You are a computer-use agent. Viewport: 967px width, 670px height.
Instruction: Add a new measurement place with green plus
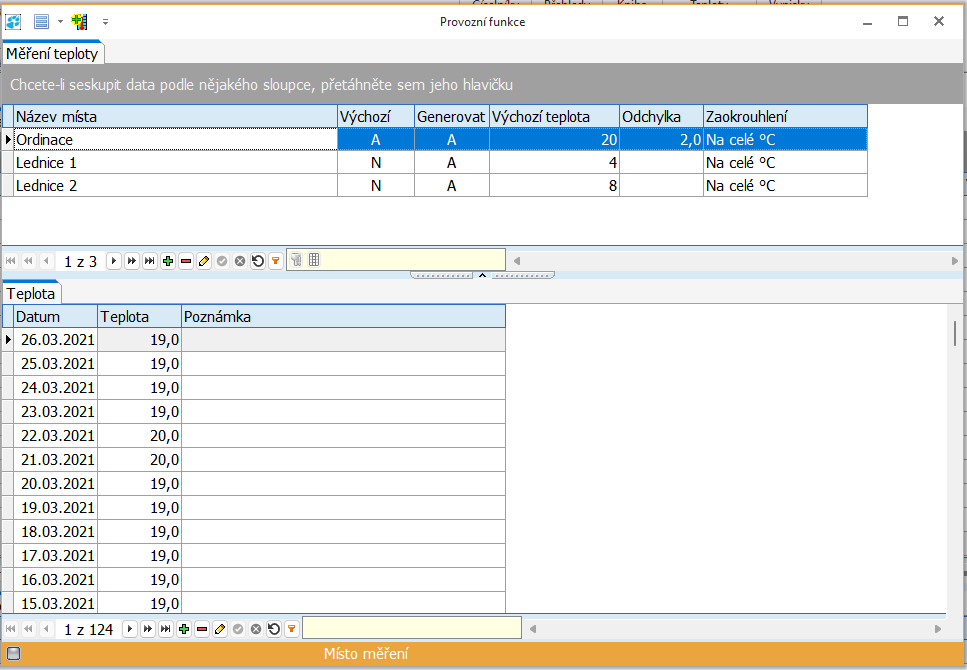pos(168,261)
